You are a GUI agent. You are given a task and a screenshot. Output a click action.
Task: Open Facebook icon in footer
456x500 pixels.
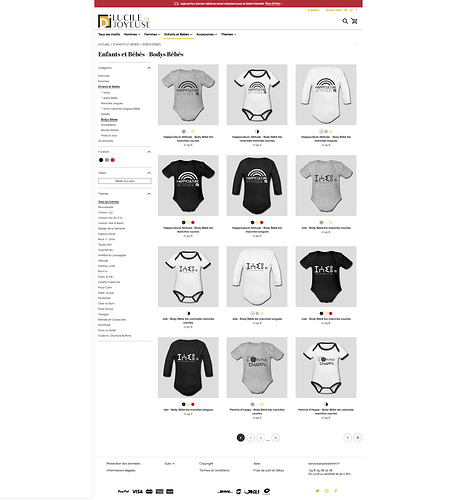coord(336,491)
